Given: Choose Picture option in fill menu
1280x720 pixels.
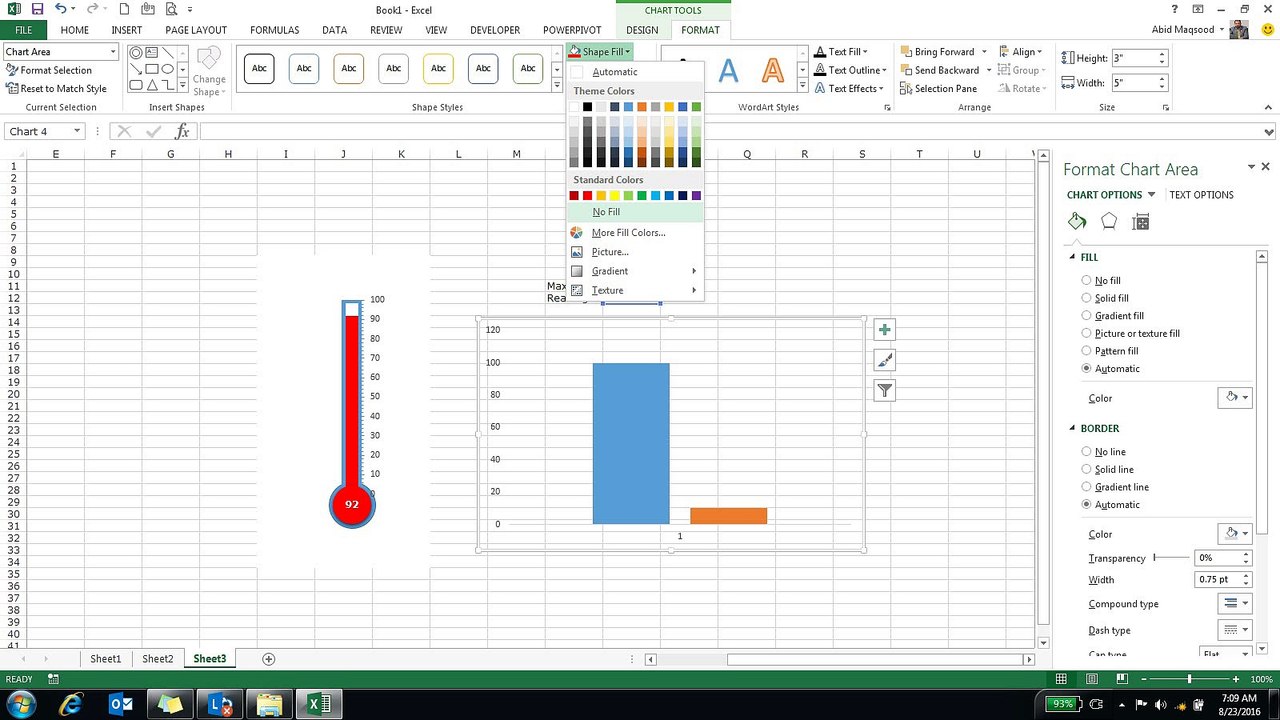Looking at the screenshot, I should click(x=634, y=252).
